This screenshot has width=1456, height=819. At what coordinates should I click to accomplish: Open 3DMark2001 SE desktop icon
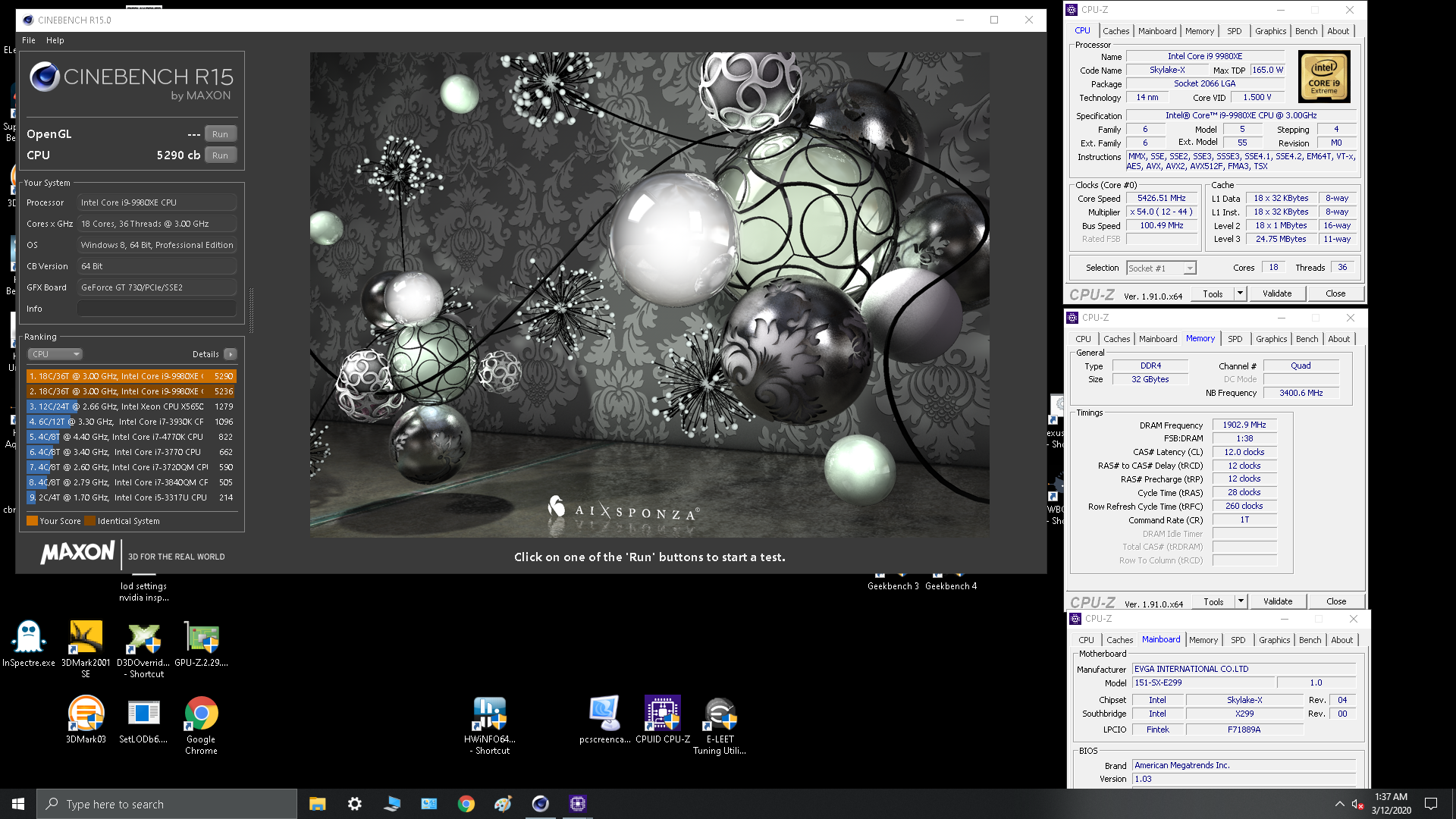86,648
